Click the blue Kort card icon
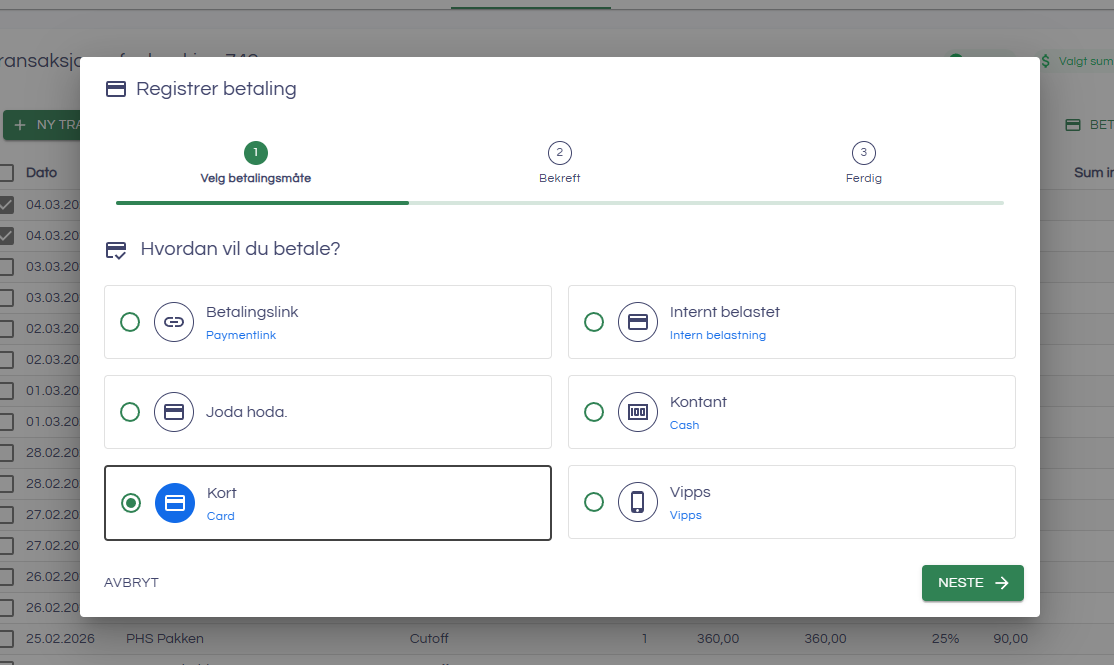1114x665 pixels. tap(174, 503)
